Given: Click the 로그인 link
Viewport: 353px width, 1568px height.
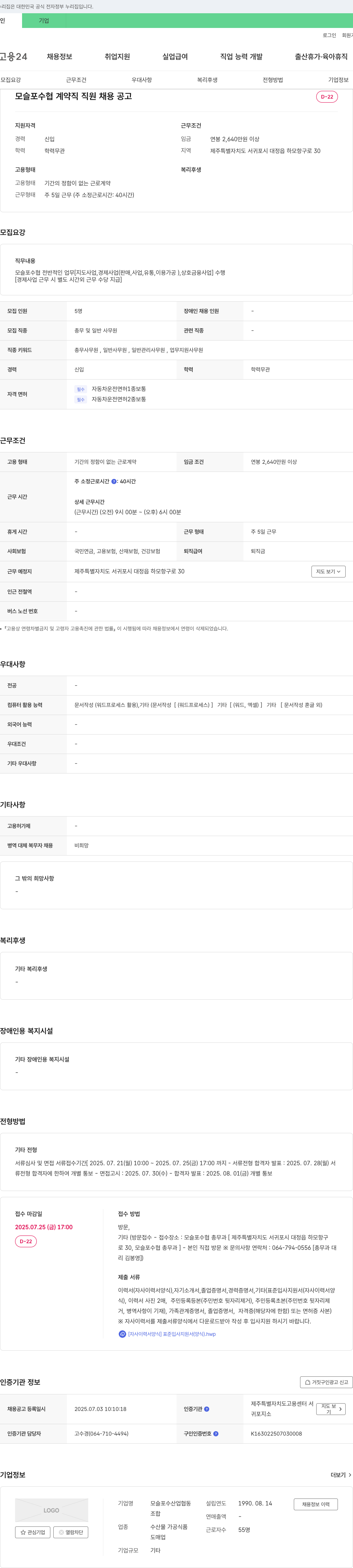Looking at the screenshot, I should (329, 35).
